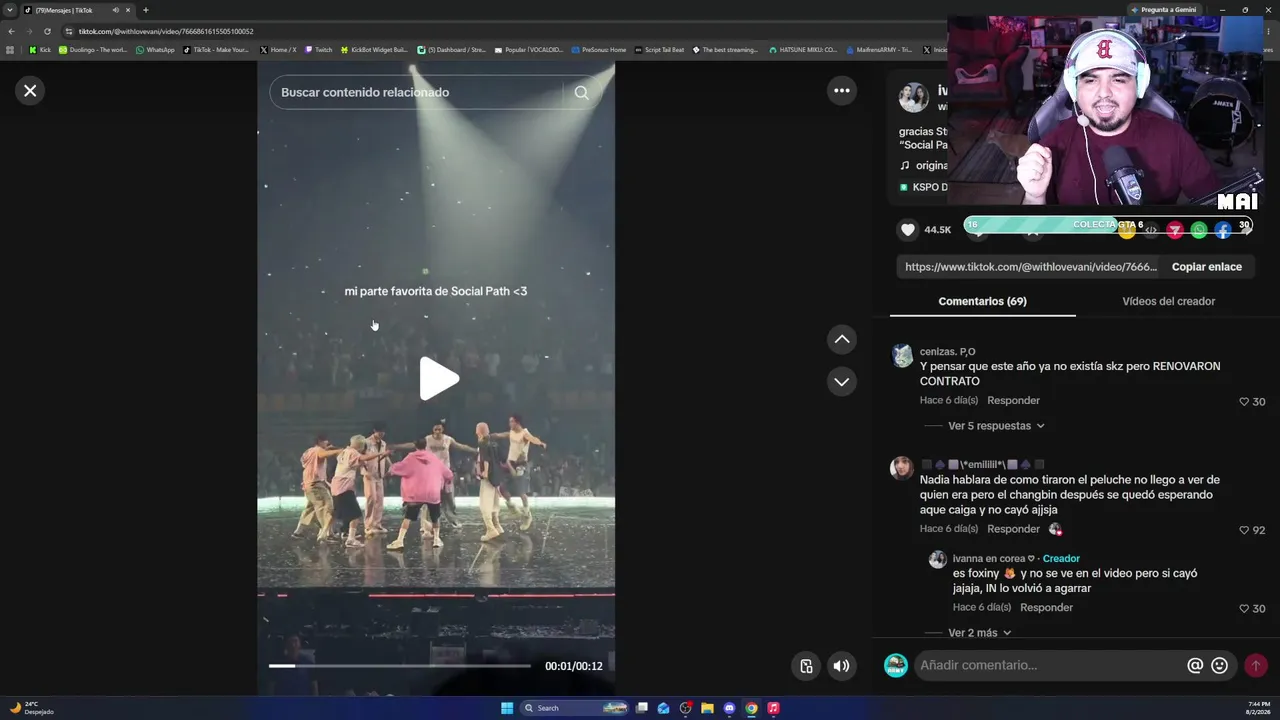This screenshot has height=720, width=1280.
Task: Open the HATSUNE MIKU bookmark
Action: [803, 50]
